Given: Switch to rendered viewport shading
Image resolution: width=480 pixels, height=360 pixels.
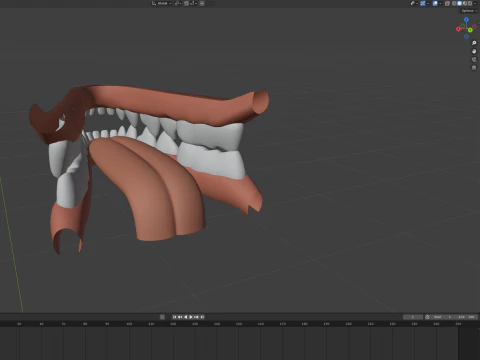Looking at the screenshot, I should pyautogui.click(x=470, y=3).
